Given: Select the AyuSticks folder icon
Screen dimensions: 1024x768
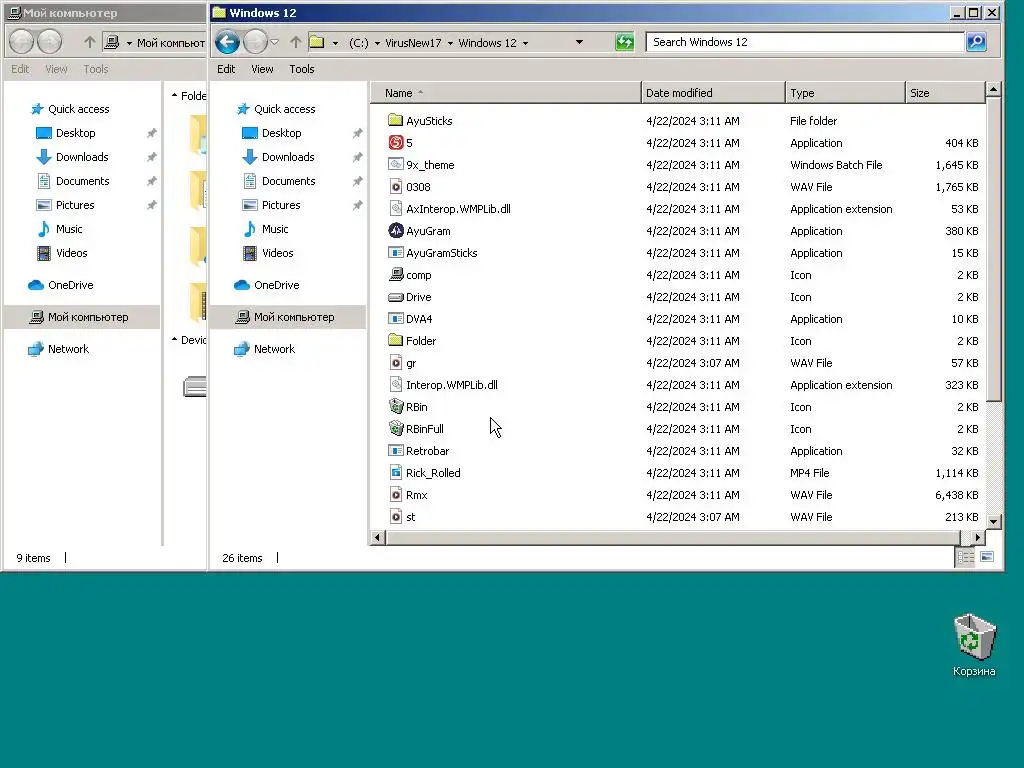Looking at the screenshot, I should 395,120.
